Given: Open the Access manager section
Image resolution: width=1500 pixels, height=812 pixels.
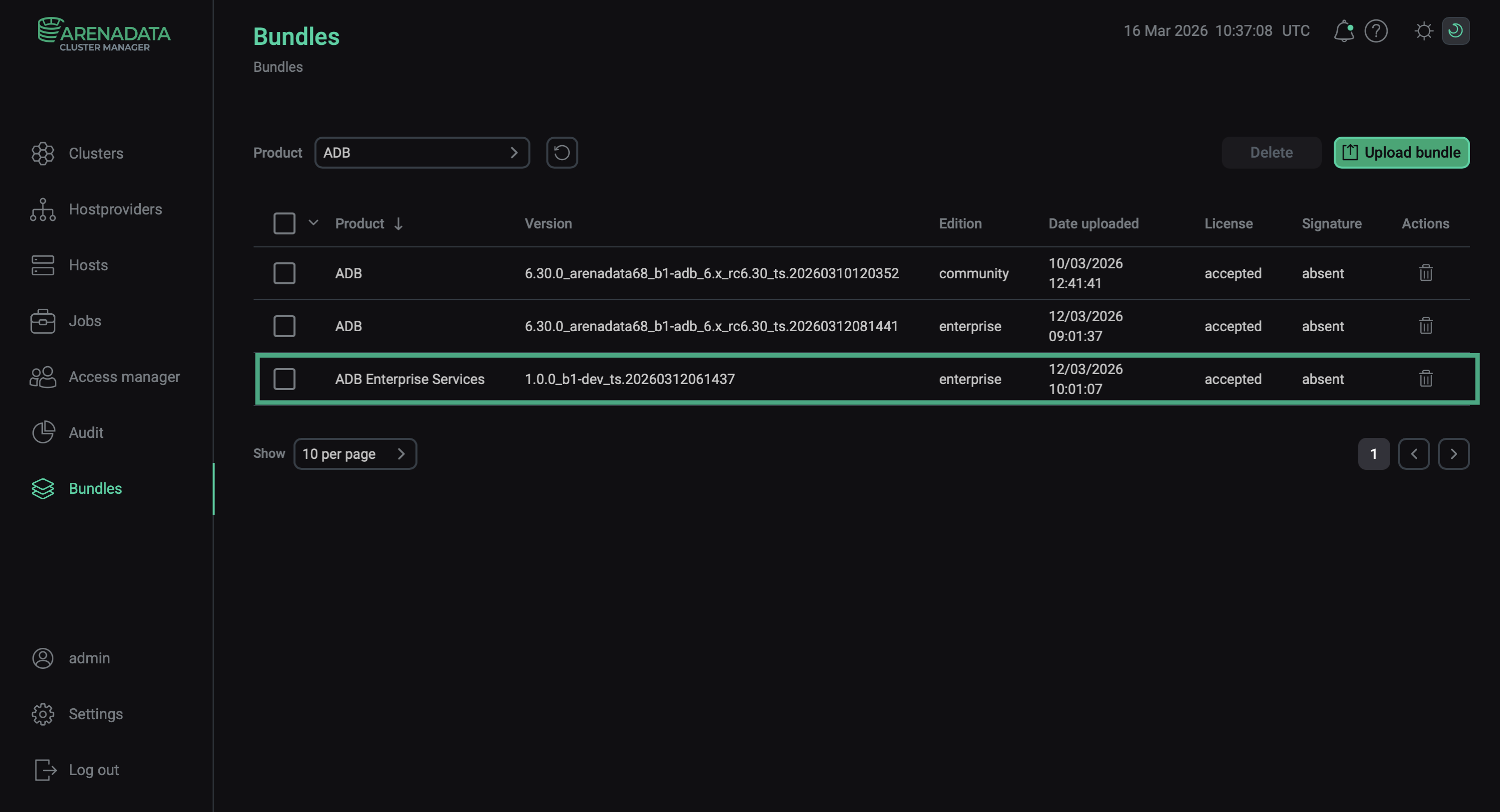Looking at the screenshot, I should [124, 377].
